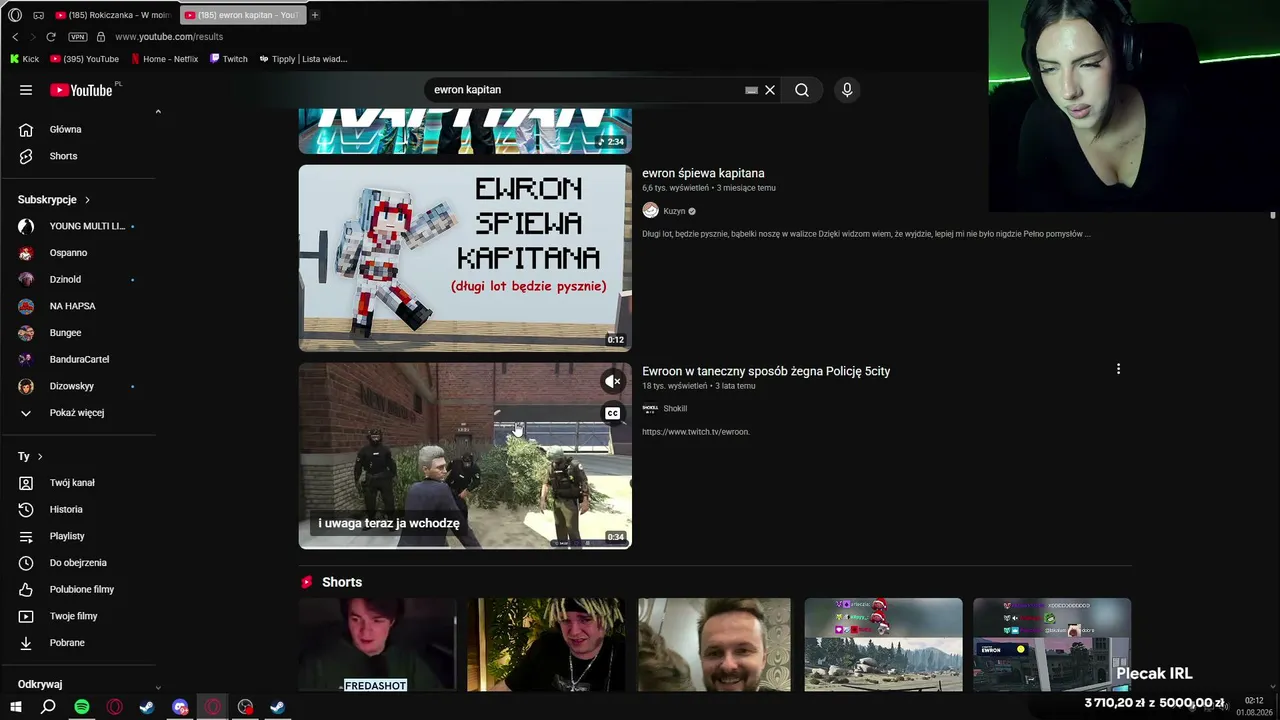
Task: Select the ewron kapitan browser tab
Action: (x=242, y=15)
